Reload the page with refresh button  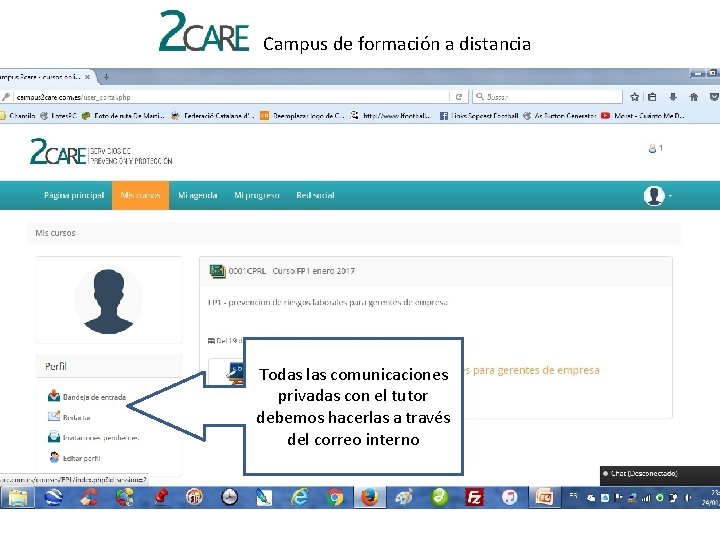pyautogui.click(x=458, y=97)
